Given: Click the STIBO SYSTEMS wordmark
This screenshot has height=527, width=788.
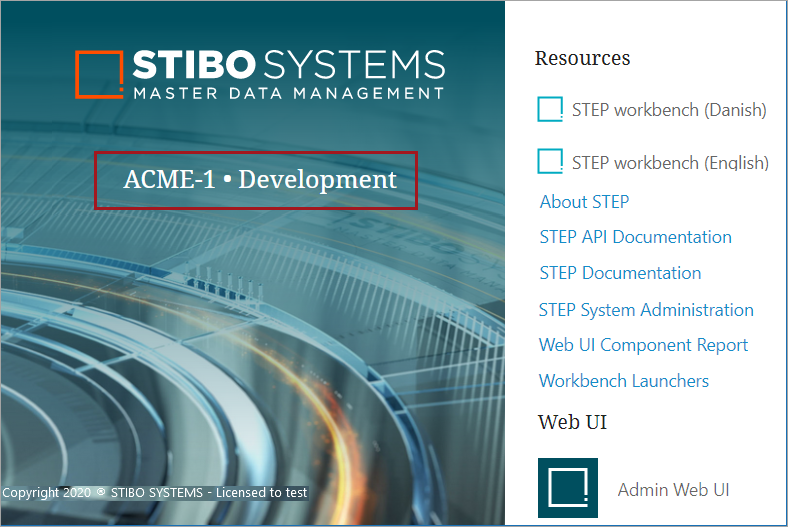Looking at the screenshot, I should (x=289, y=64).
